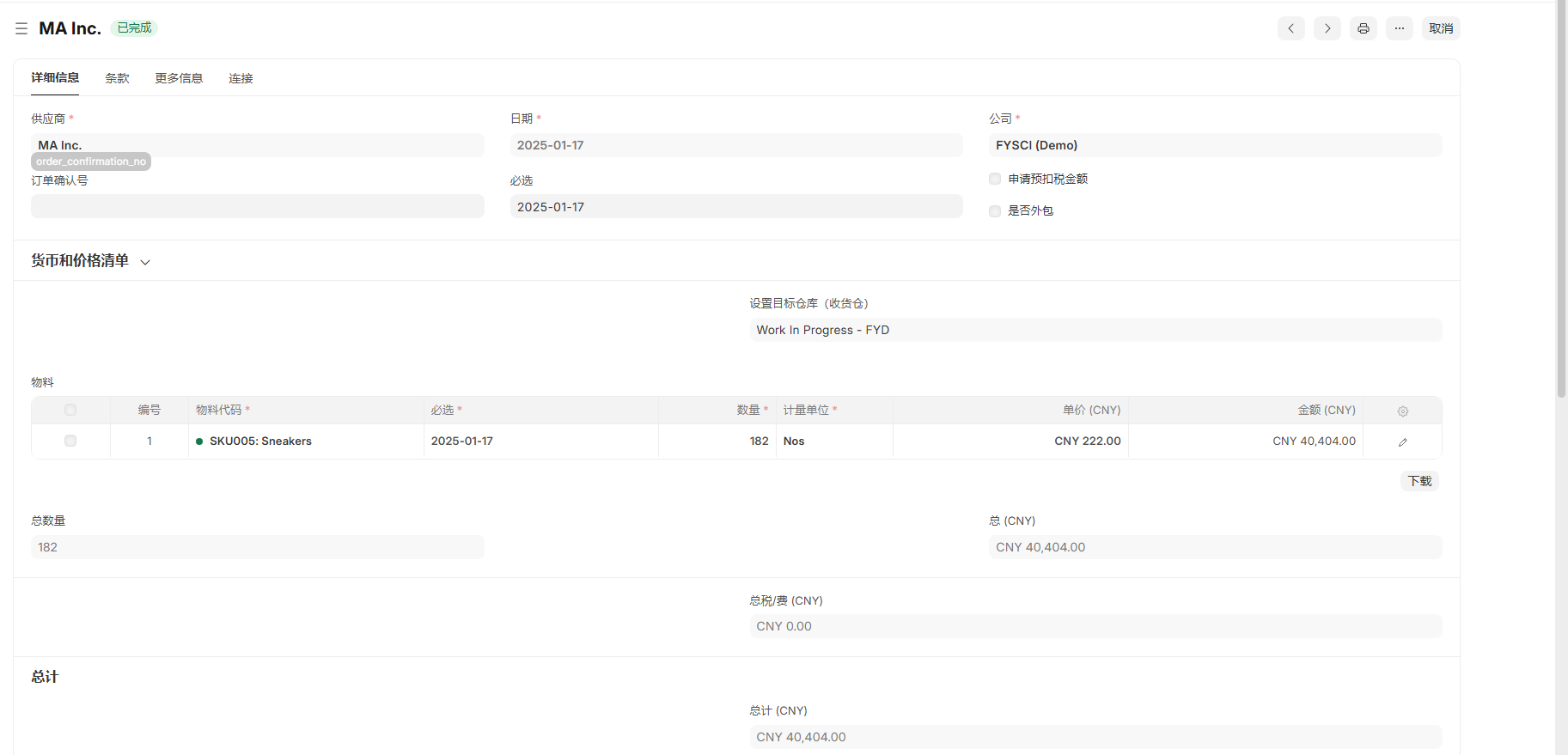
Task: Click the 总数量 field showing 182
Action: [258, 547]
